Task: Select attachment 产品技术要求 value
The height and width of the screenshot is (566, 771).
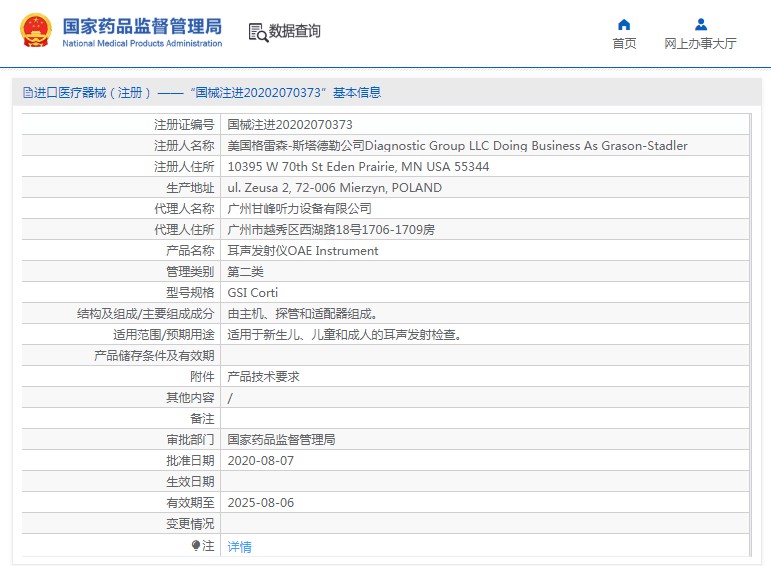Action: click(x=263, y=377)
